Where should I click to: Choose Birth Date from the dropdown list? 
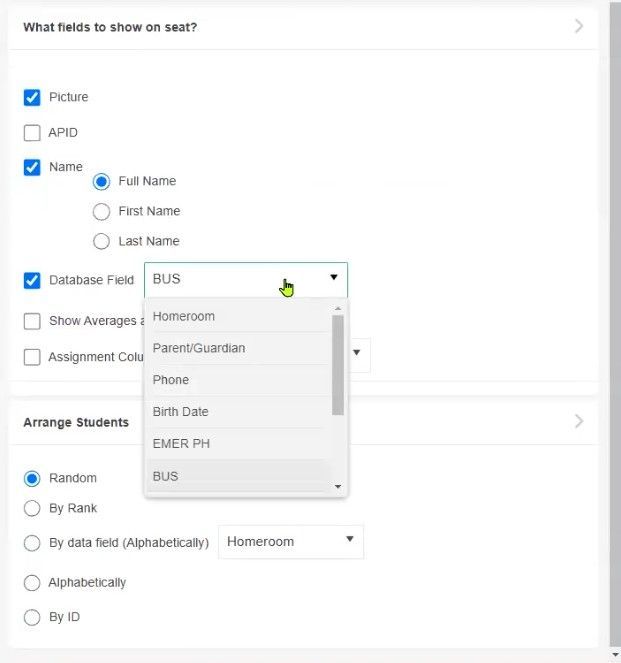tap(238, 412)
